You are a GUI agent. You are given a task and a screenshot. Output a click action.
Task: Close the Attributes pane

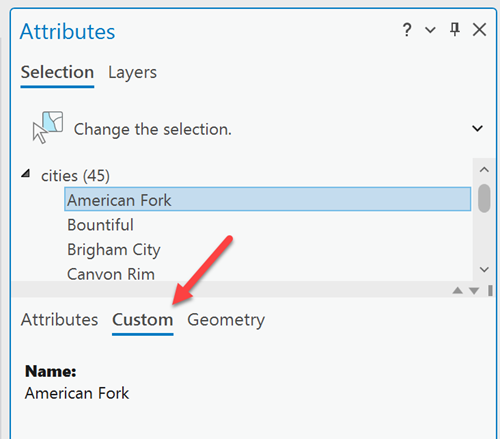click(x=479, y=30)
